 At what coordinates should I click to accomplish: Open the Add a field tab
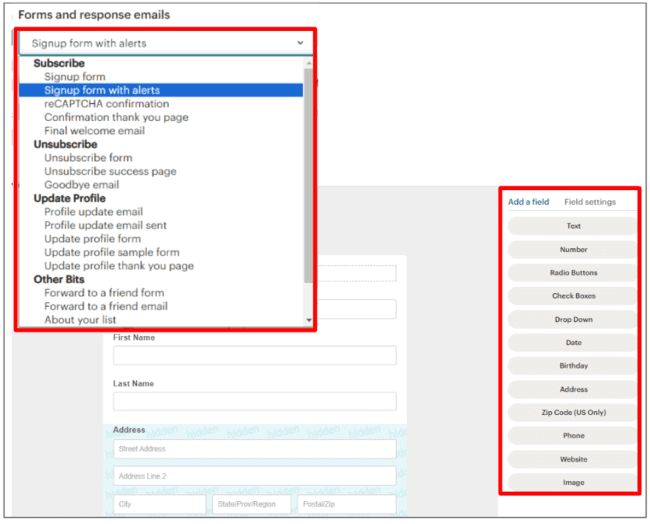tap(528, 202)
